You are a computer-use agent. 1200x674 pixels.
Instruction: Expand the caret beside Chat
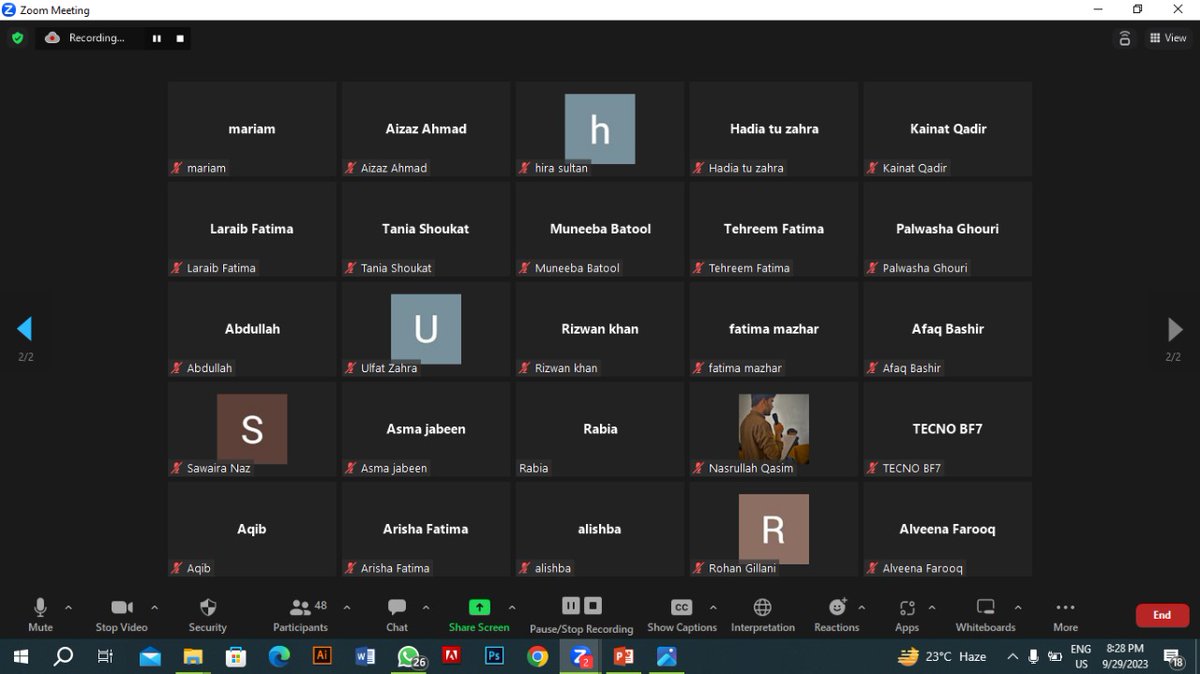coord(425,607)
